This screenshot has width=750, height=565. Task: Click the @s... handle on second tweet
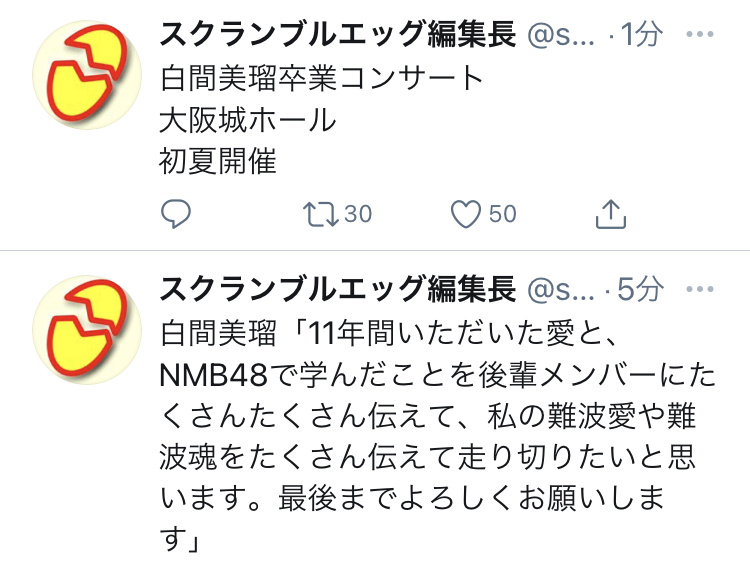pos(561,290)
